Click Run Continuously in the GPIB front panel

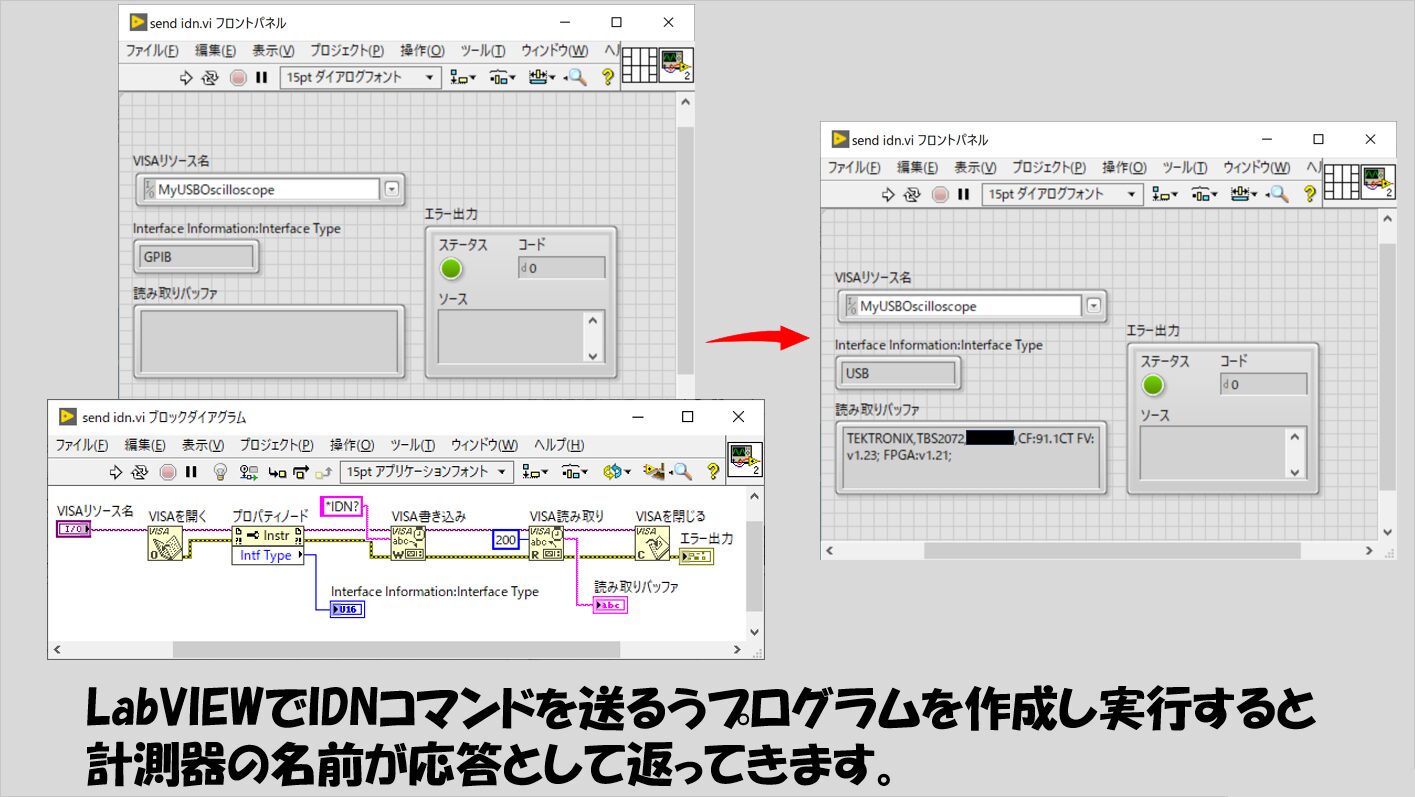(210, 77)
